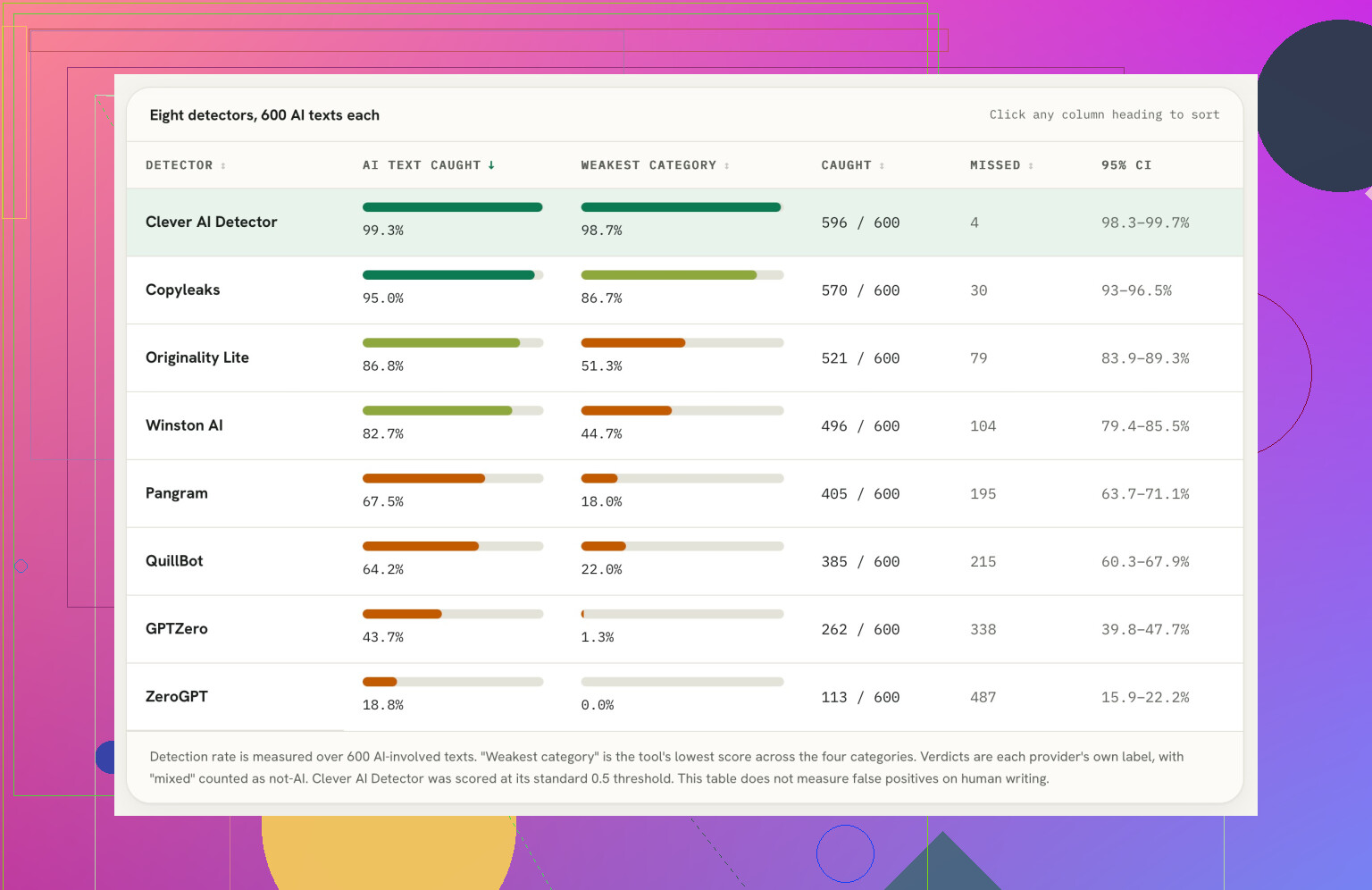Click the 385 / 600 caught cell

tap(860, 562)
